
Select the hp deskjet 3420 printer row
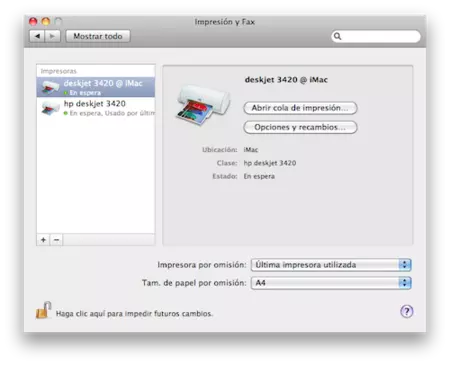point(96,107)
